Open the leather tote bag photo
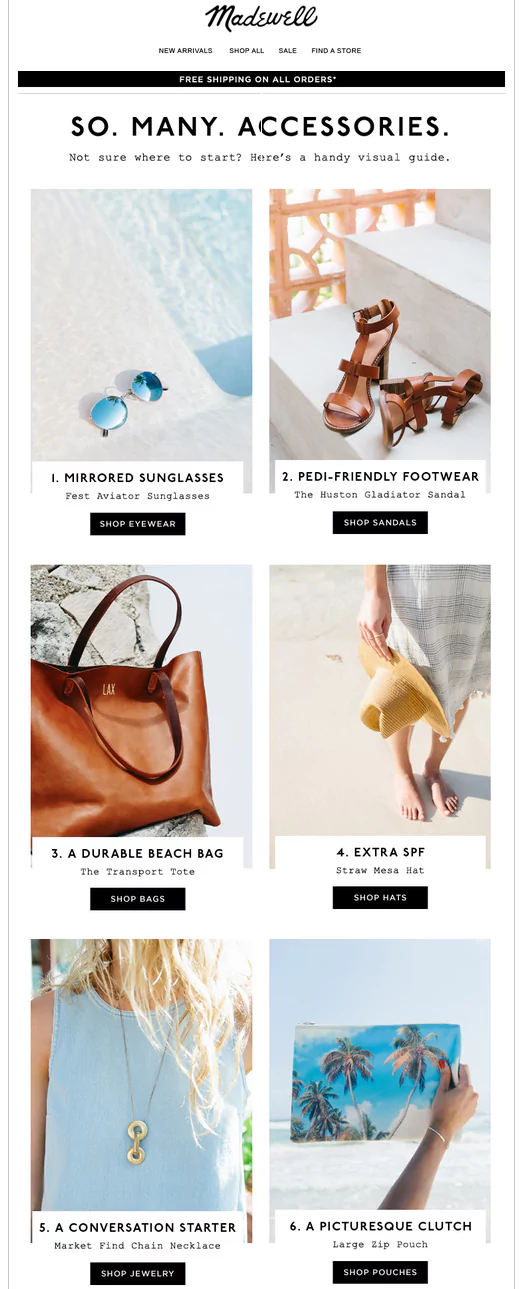 tap(141, 700)
